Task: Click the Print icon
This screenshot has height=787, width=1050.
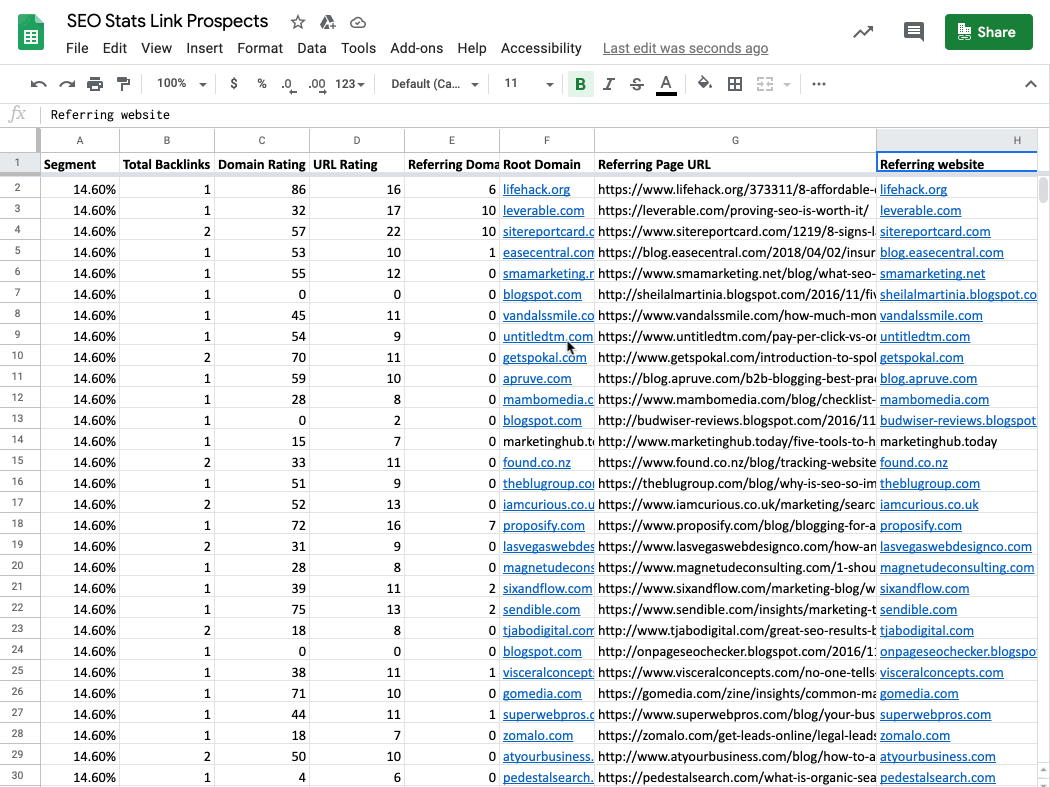Action: (x=95, y=84)
